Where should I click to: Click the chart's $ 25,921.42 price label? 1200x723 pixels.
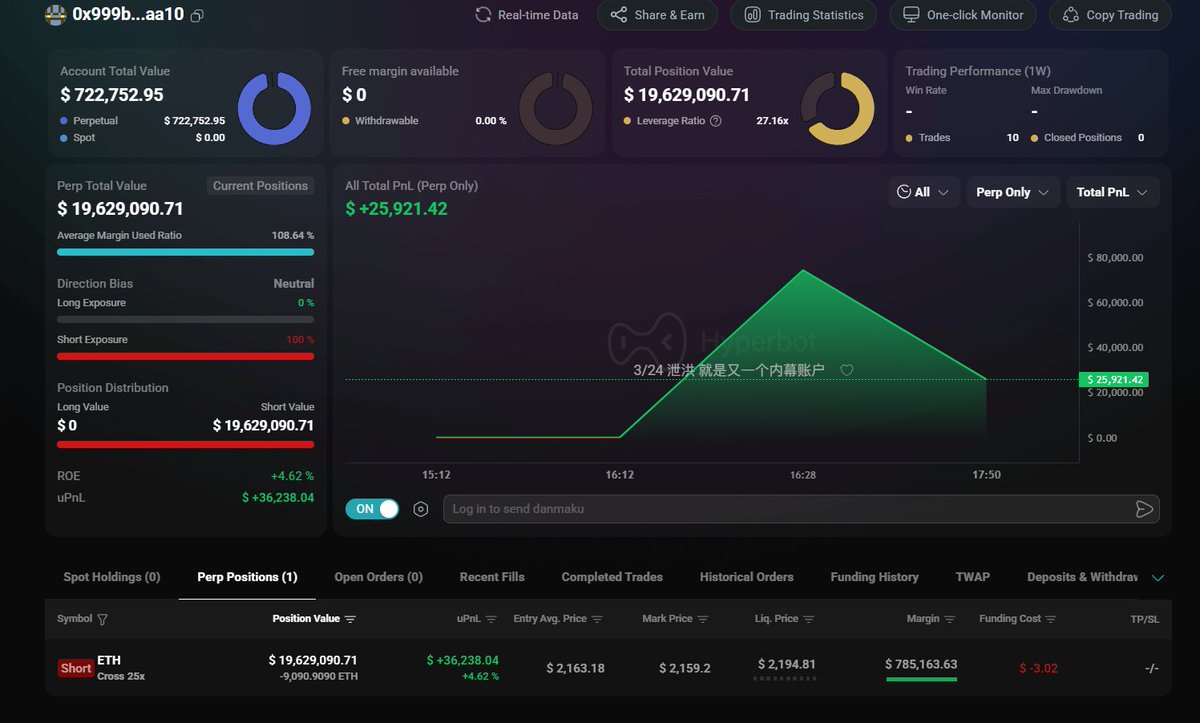click(1113, 380)
